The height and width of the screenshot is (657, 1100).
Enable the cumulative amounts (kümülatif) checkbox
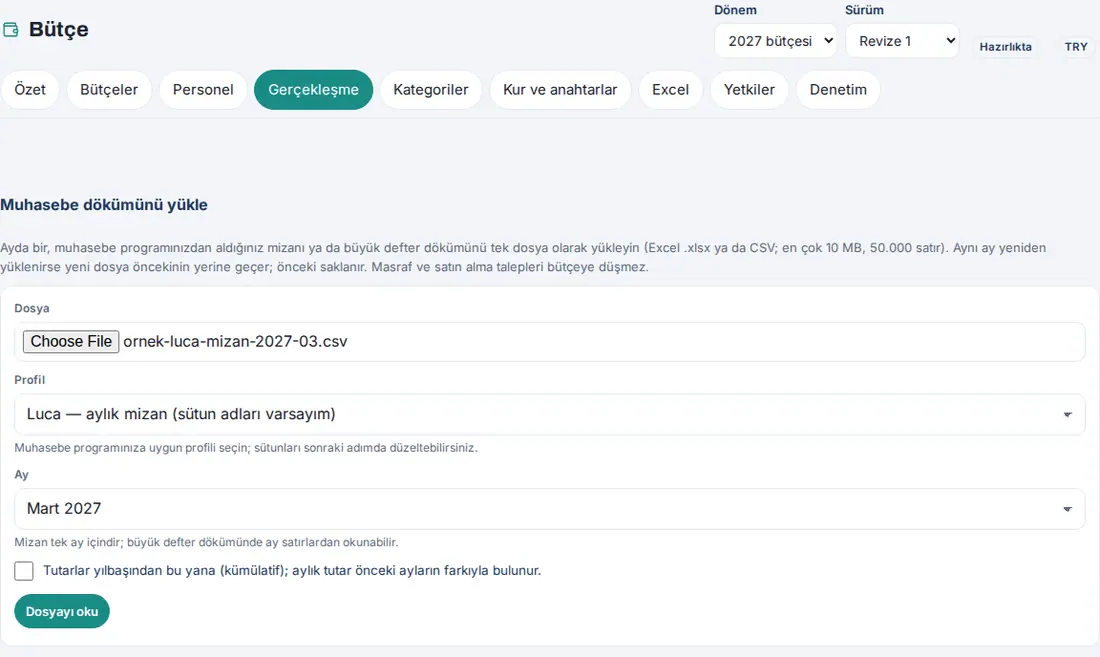(24, 571)
